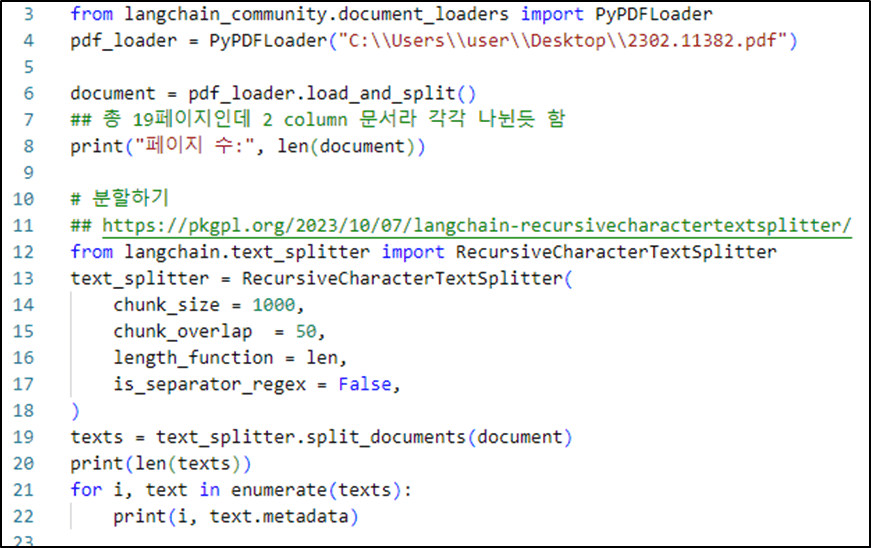Image resolution: width=871 pixels, height=548 pixels.
Task: Click RecursiveCharacterTextSplitter in the import on line 12
Action: 616,252
